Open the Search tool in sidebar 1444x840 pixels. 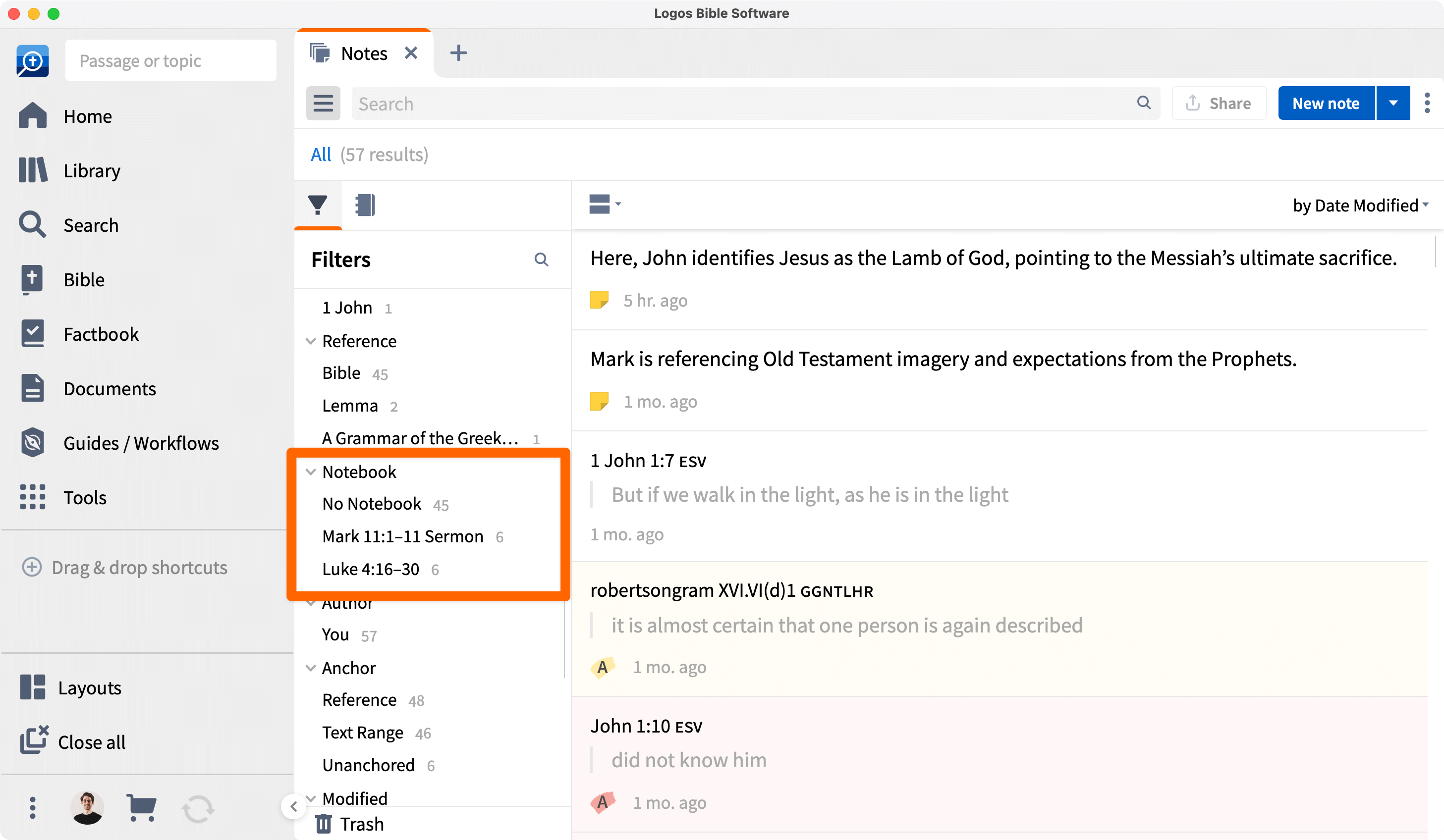(68, 225)
